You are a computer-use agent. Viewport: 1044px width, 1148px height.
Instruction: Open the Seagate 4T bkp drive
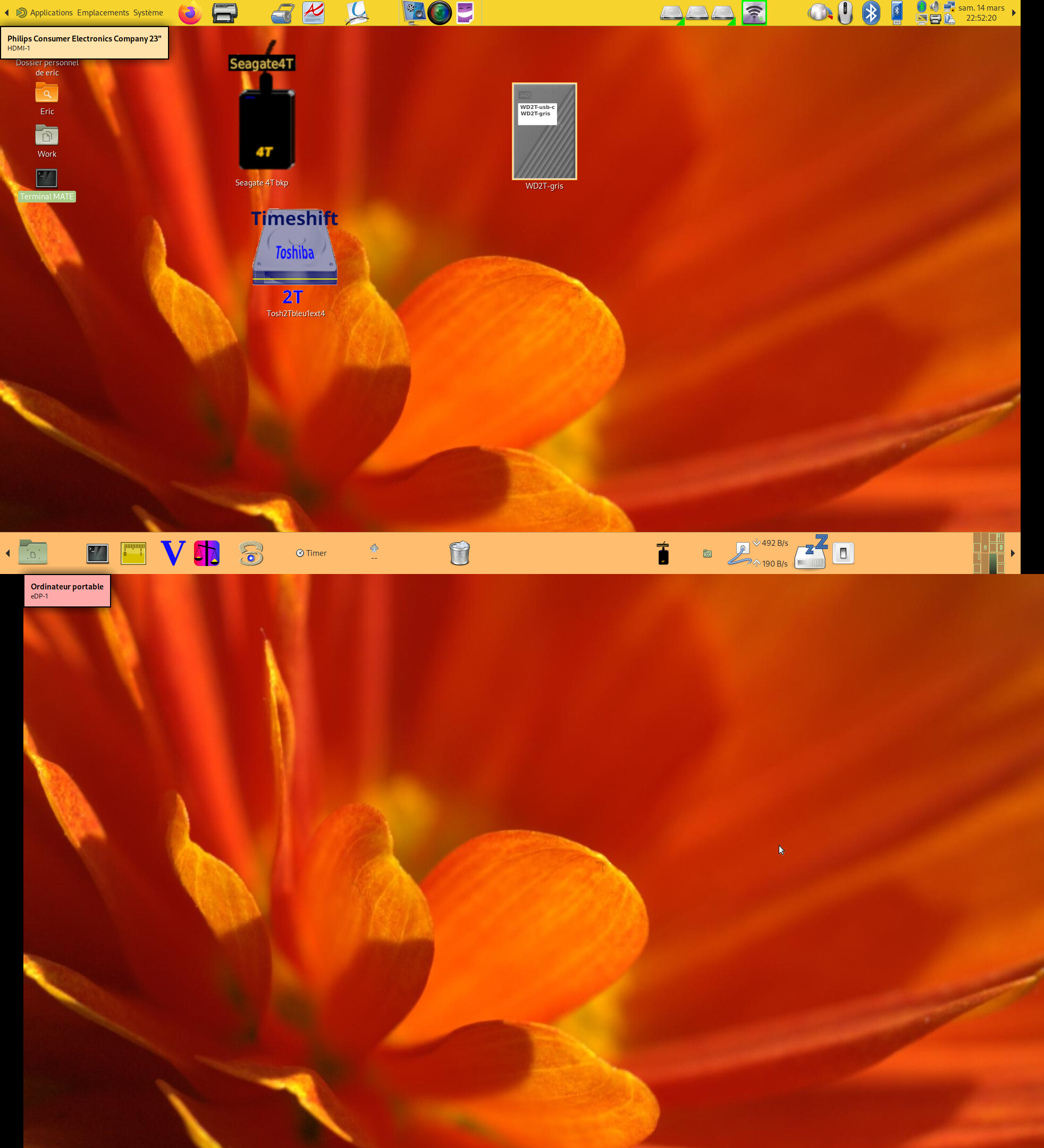(265, 128)
